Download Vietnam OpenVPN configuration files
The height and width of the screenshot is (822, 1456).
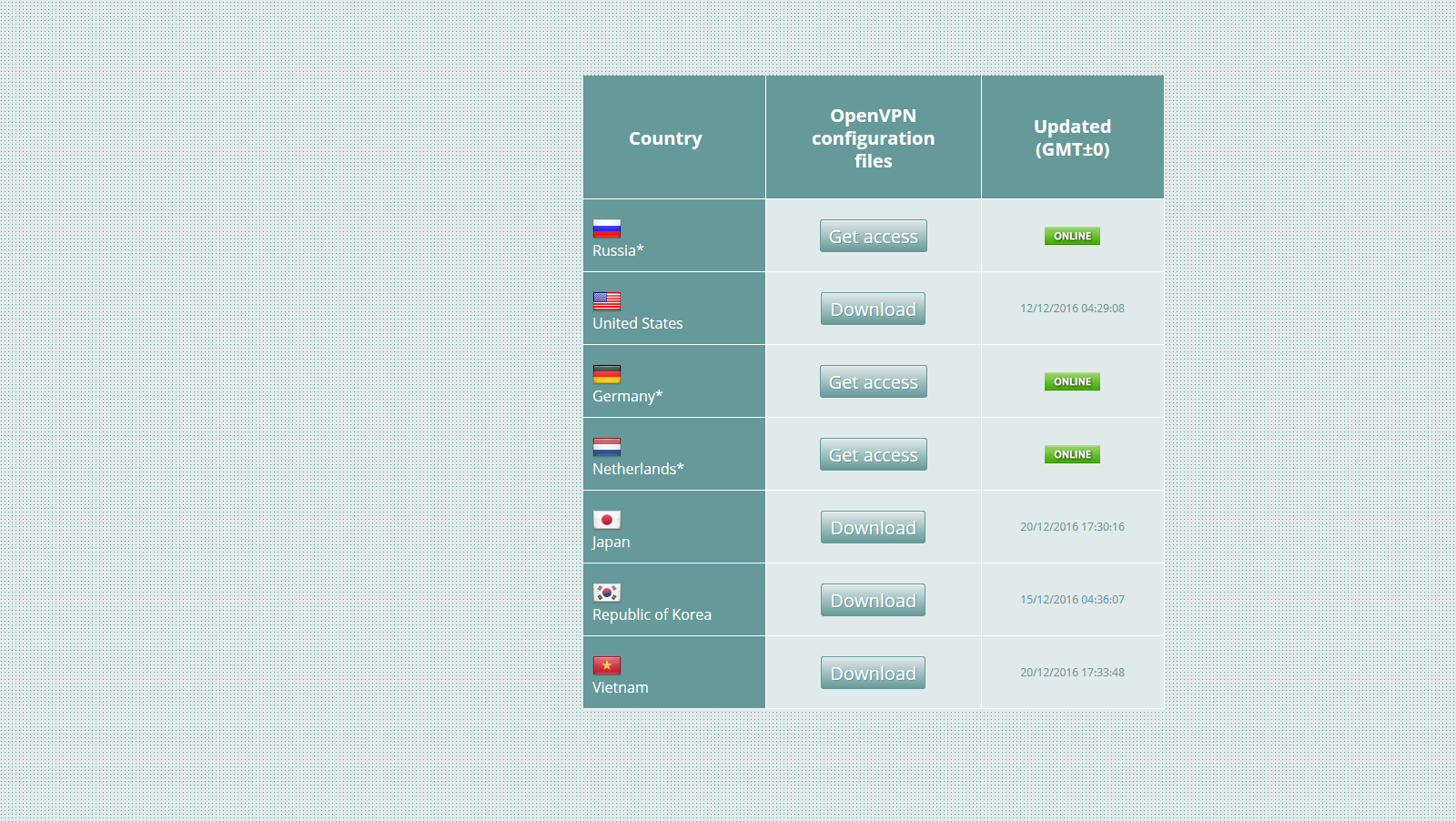(x=874, y=673)
